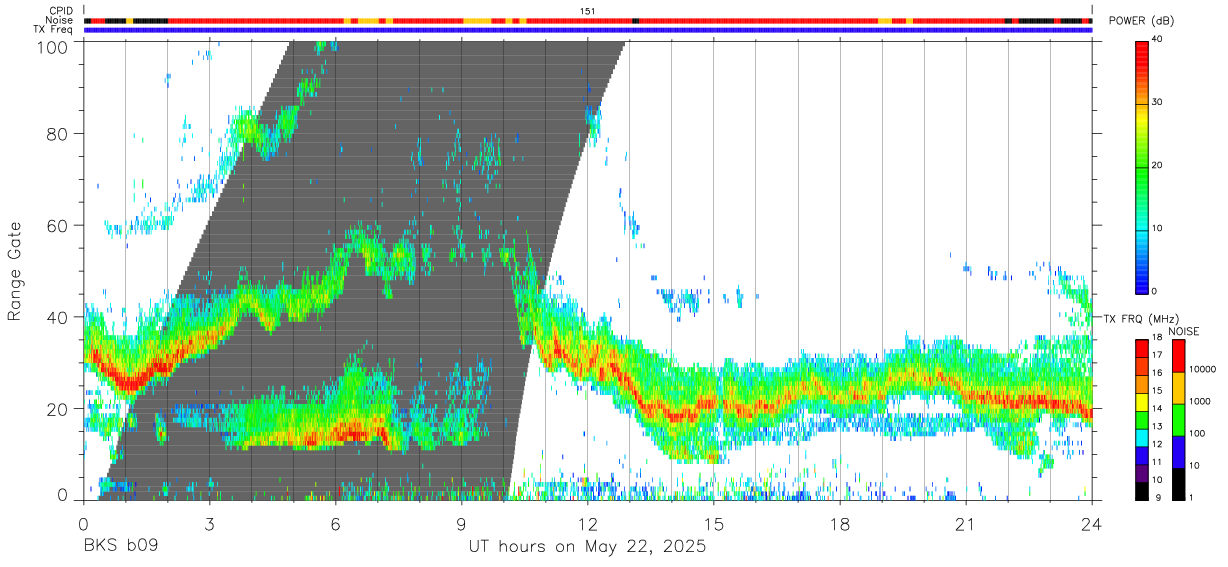Click the 40 label on the POWER colorbar
The width and height of the screenshot is (1228, 567).
point(1157,39)
